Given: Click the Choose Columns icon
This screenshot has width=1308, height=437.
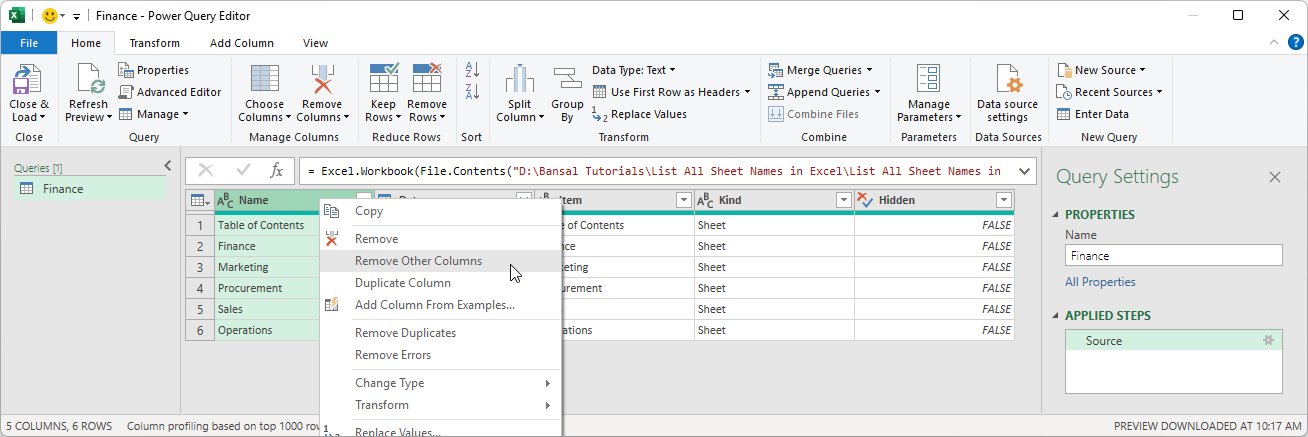Looking at the screenshot, I should (265, 78).
